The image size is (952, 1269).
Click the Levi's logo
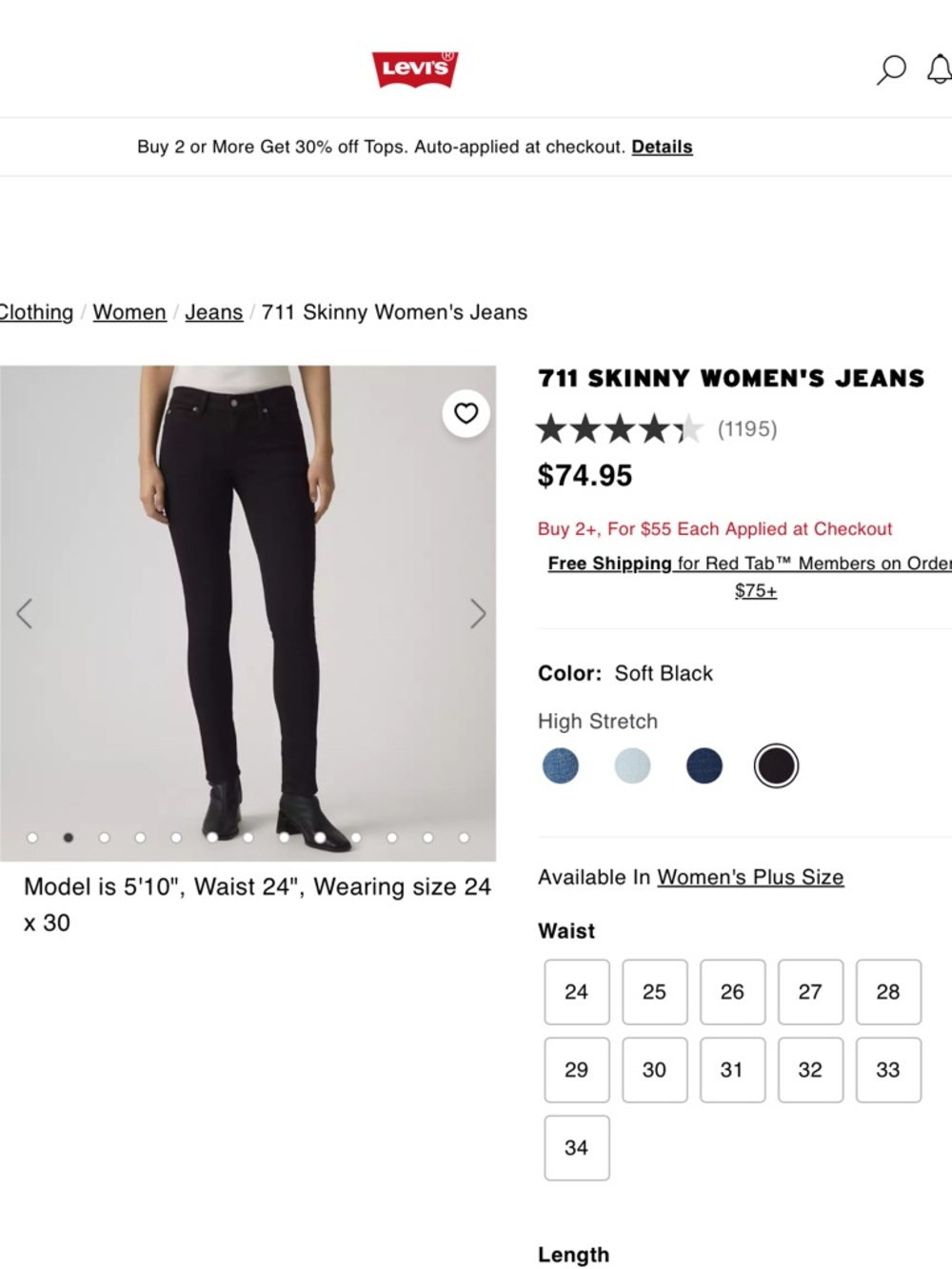(416, 69)
